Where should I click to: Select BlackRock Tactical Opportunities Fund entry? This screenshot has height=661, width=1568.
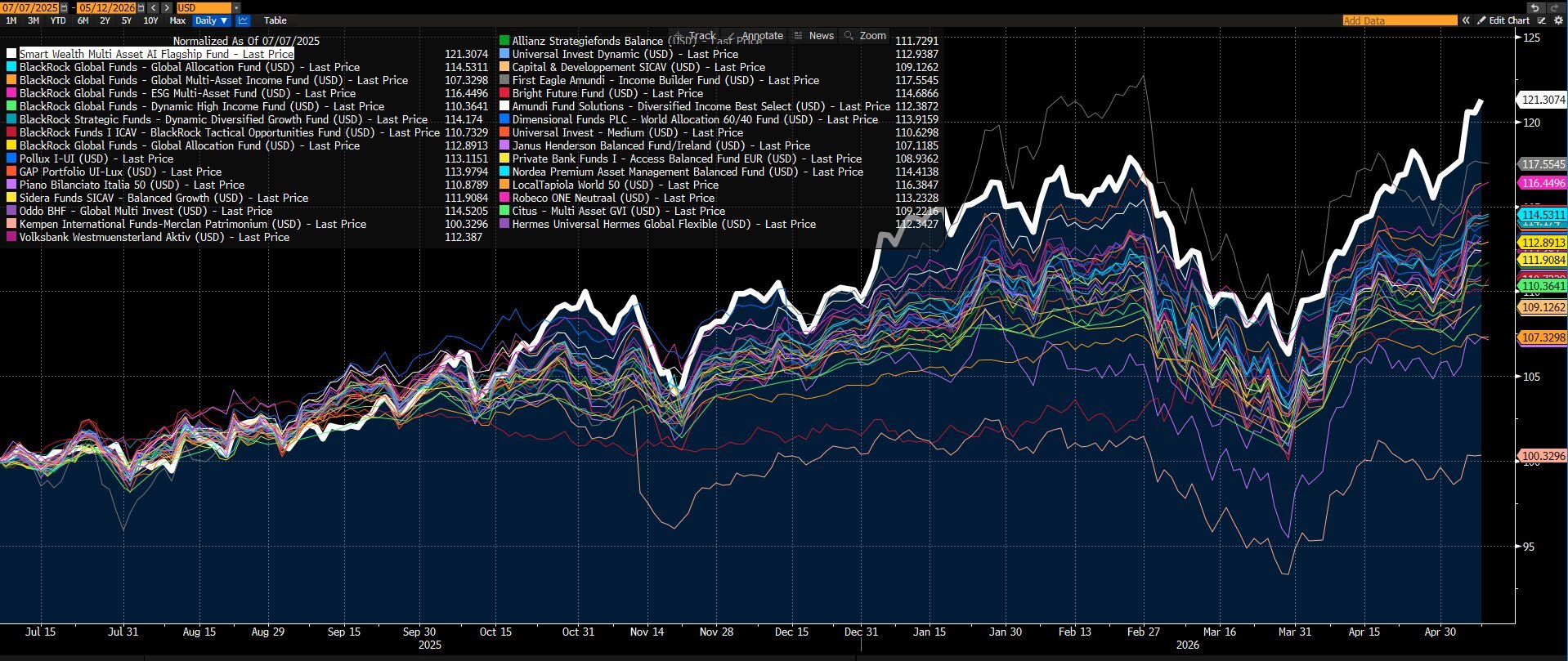pyautogui.click(x=230, y=132)
